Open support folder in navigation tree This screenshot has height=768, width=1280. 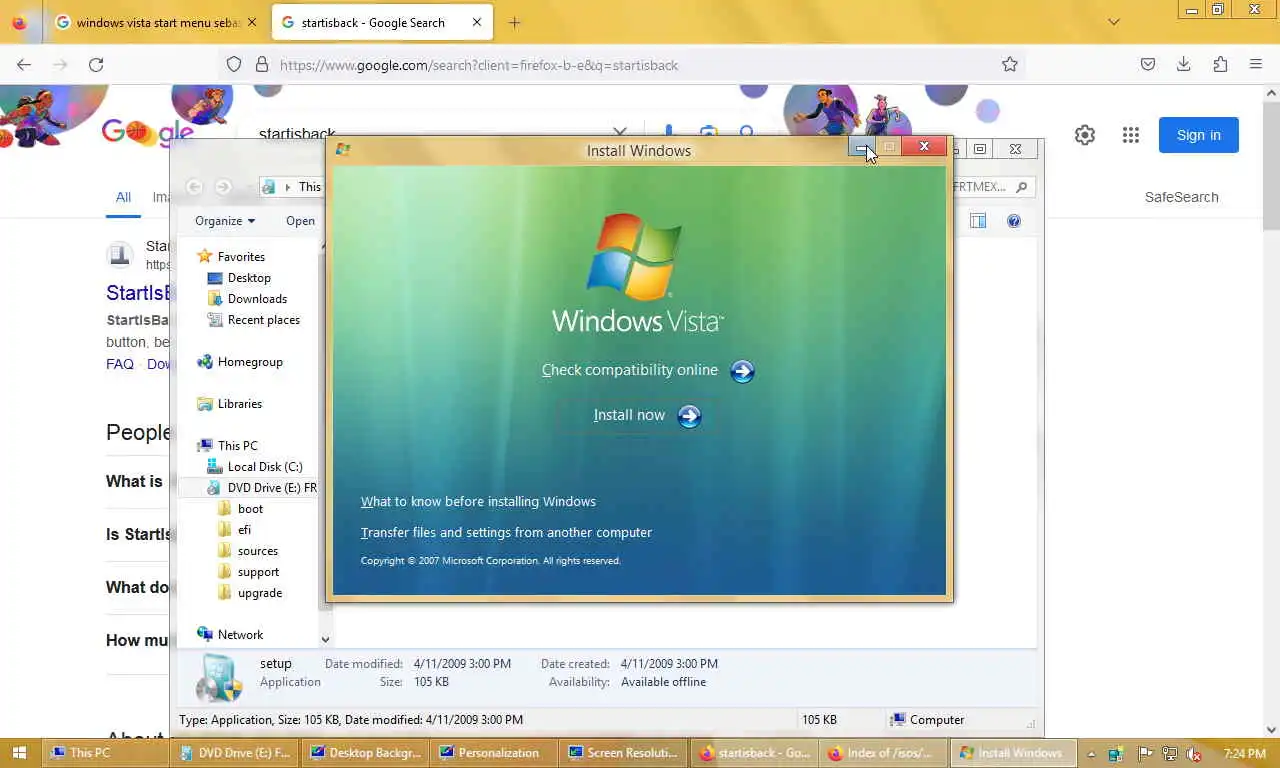[258, 572]
